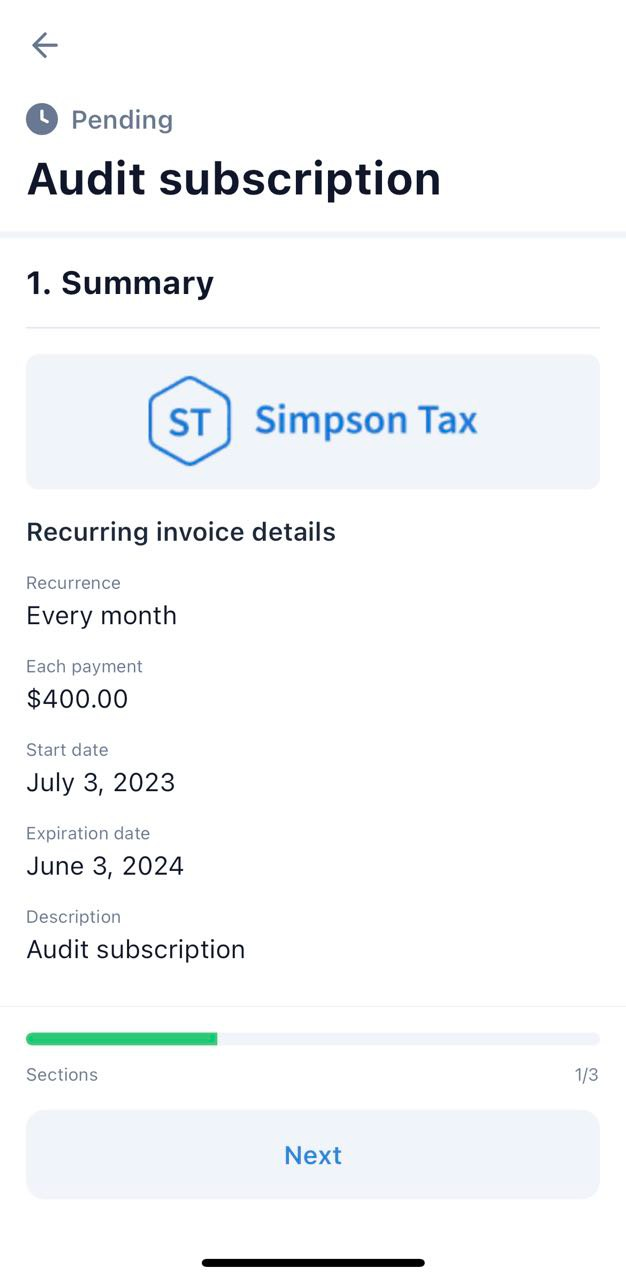
Task: Click the Pending clock status icon
Action: (42, 119)
